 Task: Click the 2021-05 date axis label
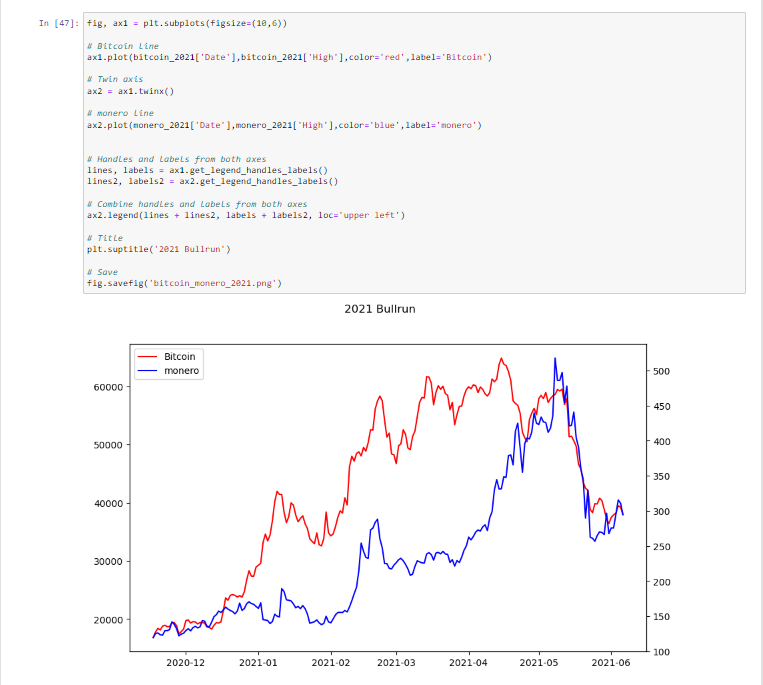(539, 663)
